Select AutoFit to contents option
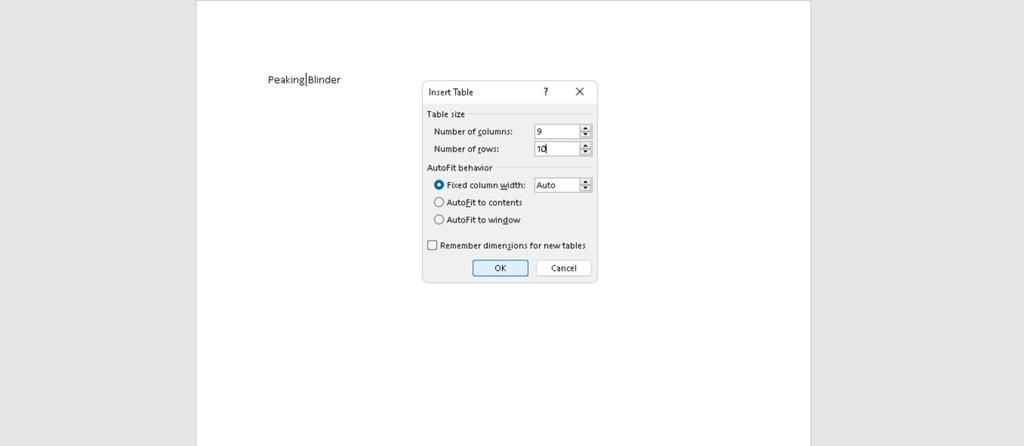The height and width of the screenshot is (446, 1024). tap(439, 202)
